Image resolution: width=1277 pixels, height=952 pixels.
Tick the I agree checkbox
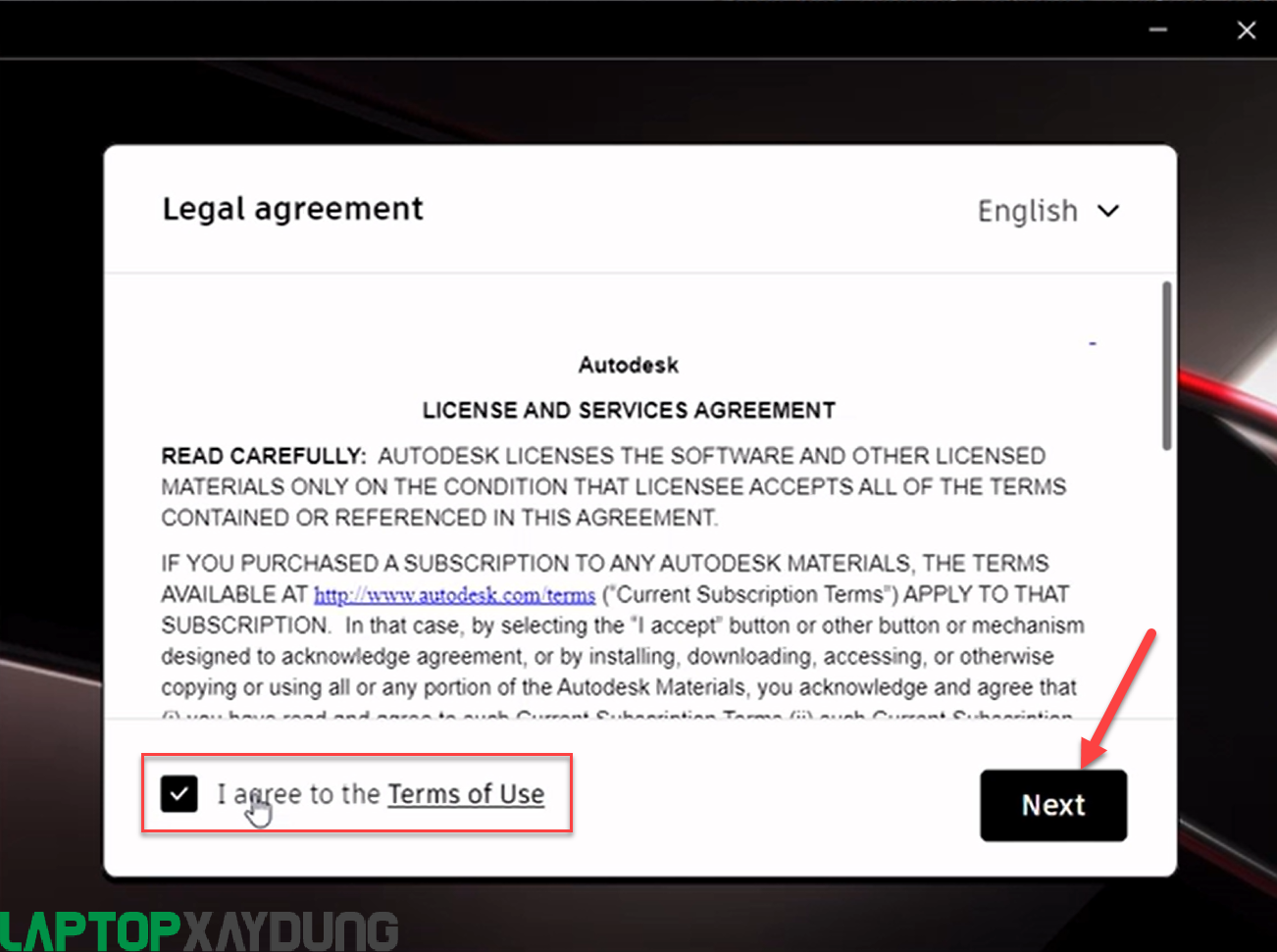click(x=179, y=794)
